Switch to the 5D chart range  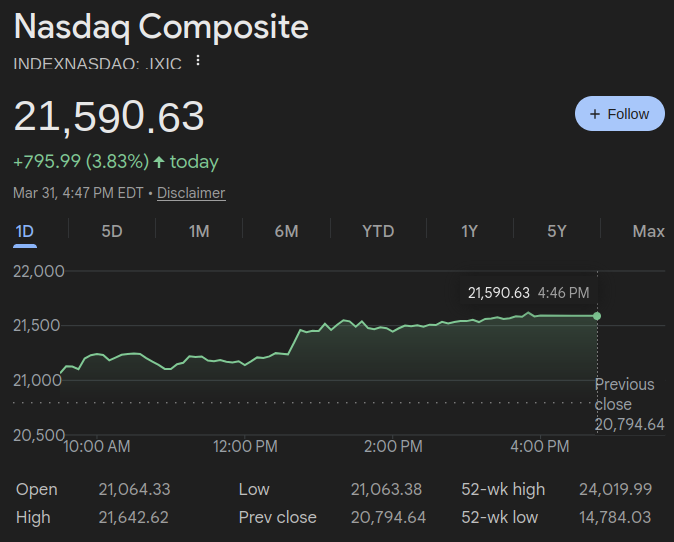pos(112,232)
